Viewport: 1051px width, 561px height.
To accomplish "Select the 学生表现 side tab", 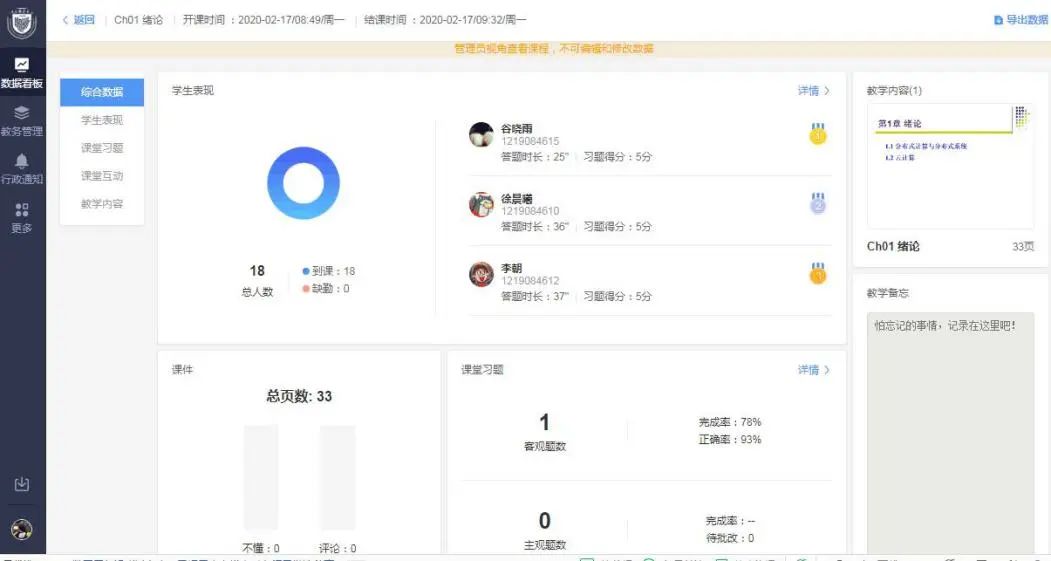I will [x=102, y=120].
